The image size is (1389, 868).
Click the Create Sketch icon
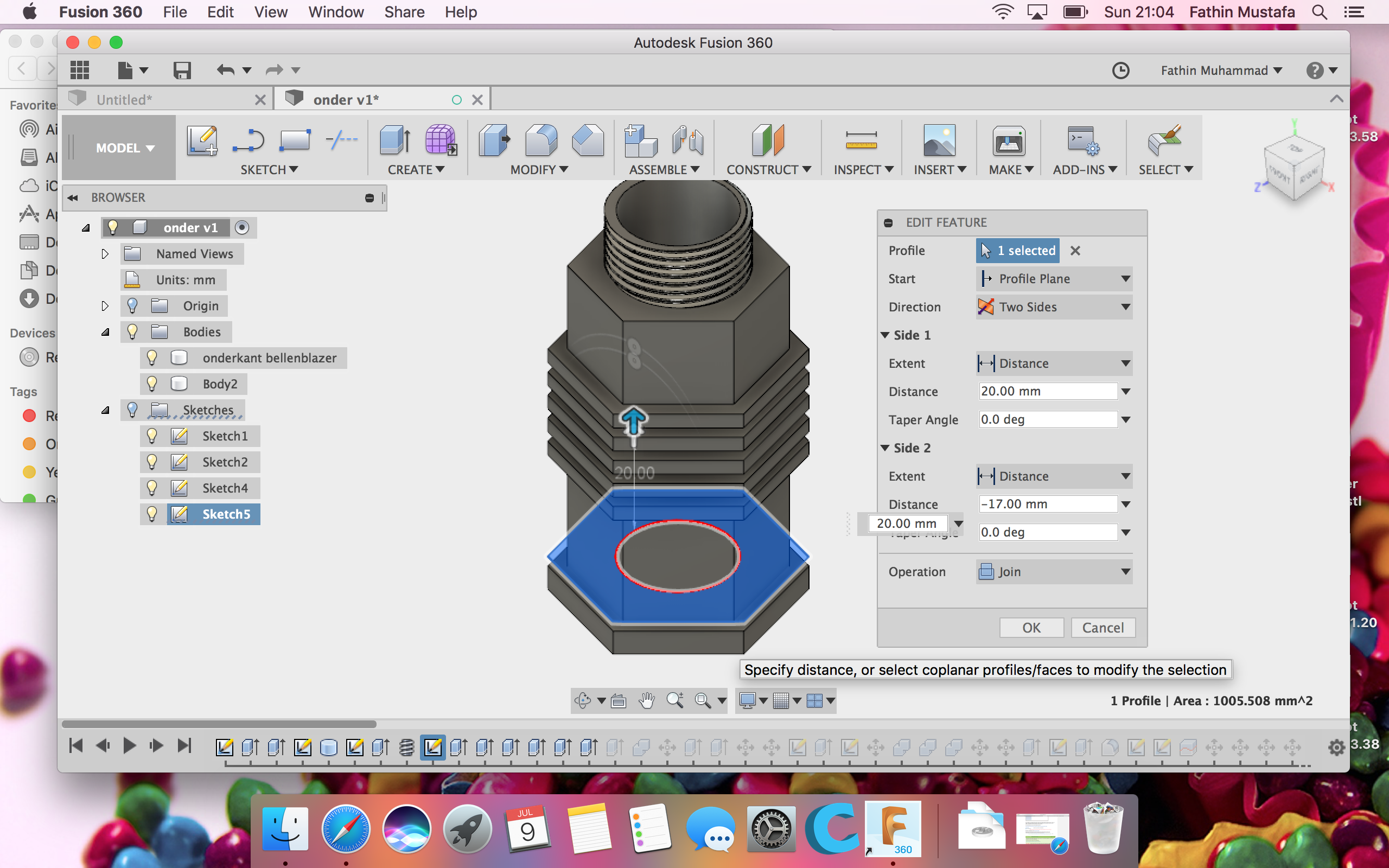202,141
